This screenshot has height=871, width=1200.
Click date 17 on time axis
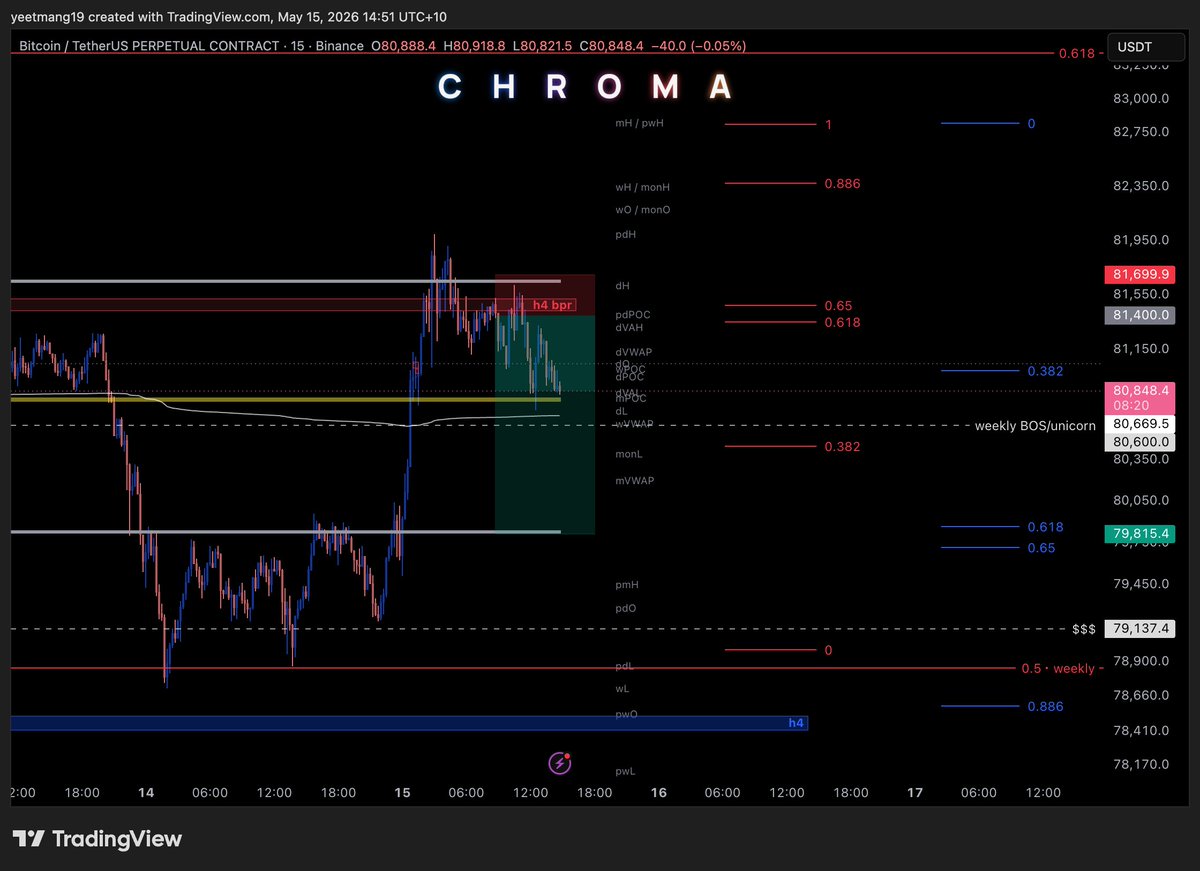(915, 793)
